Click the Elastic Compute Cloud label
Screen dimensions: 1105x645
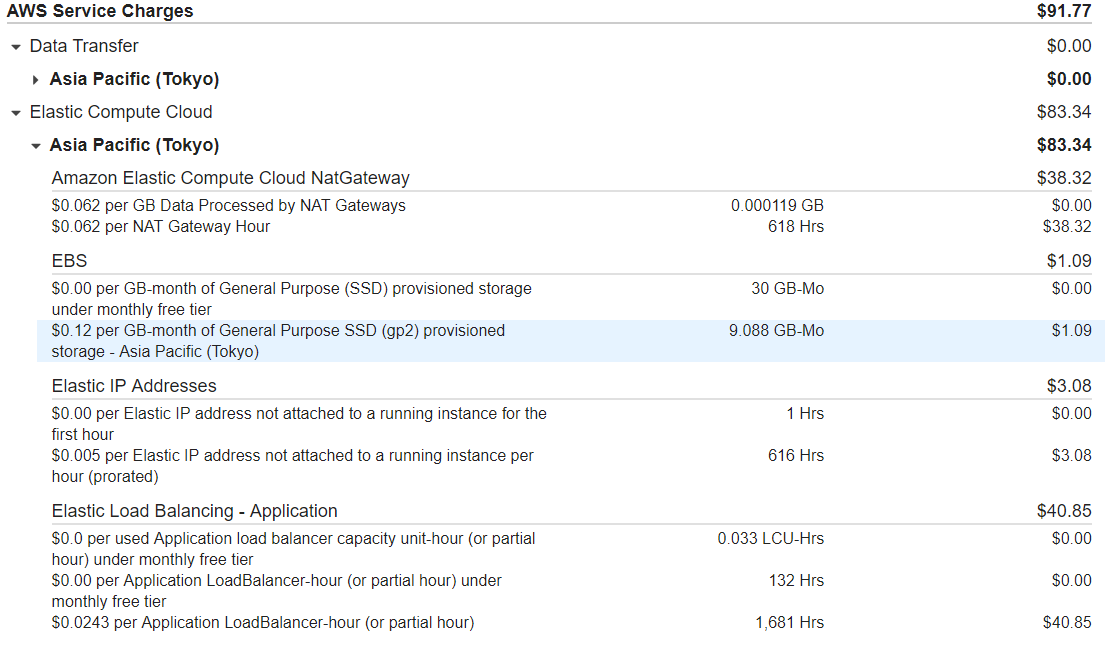(121, 112)
